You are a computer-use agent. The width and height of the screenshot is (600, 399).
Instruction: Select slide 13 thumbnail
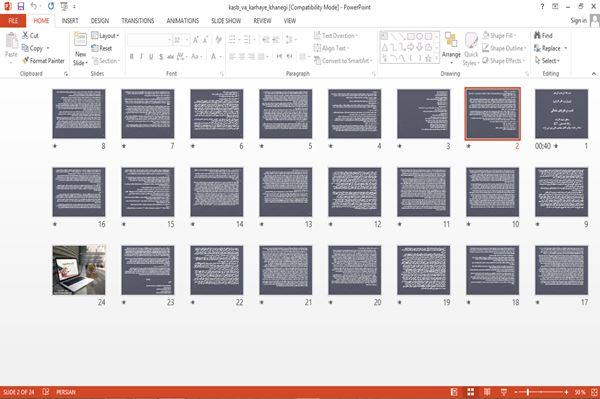285,192
